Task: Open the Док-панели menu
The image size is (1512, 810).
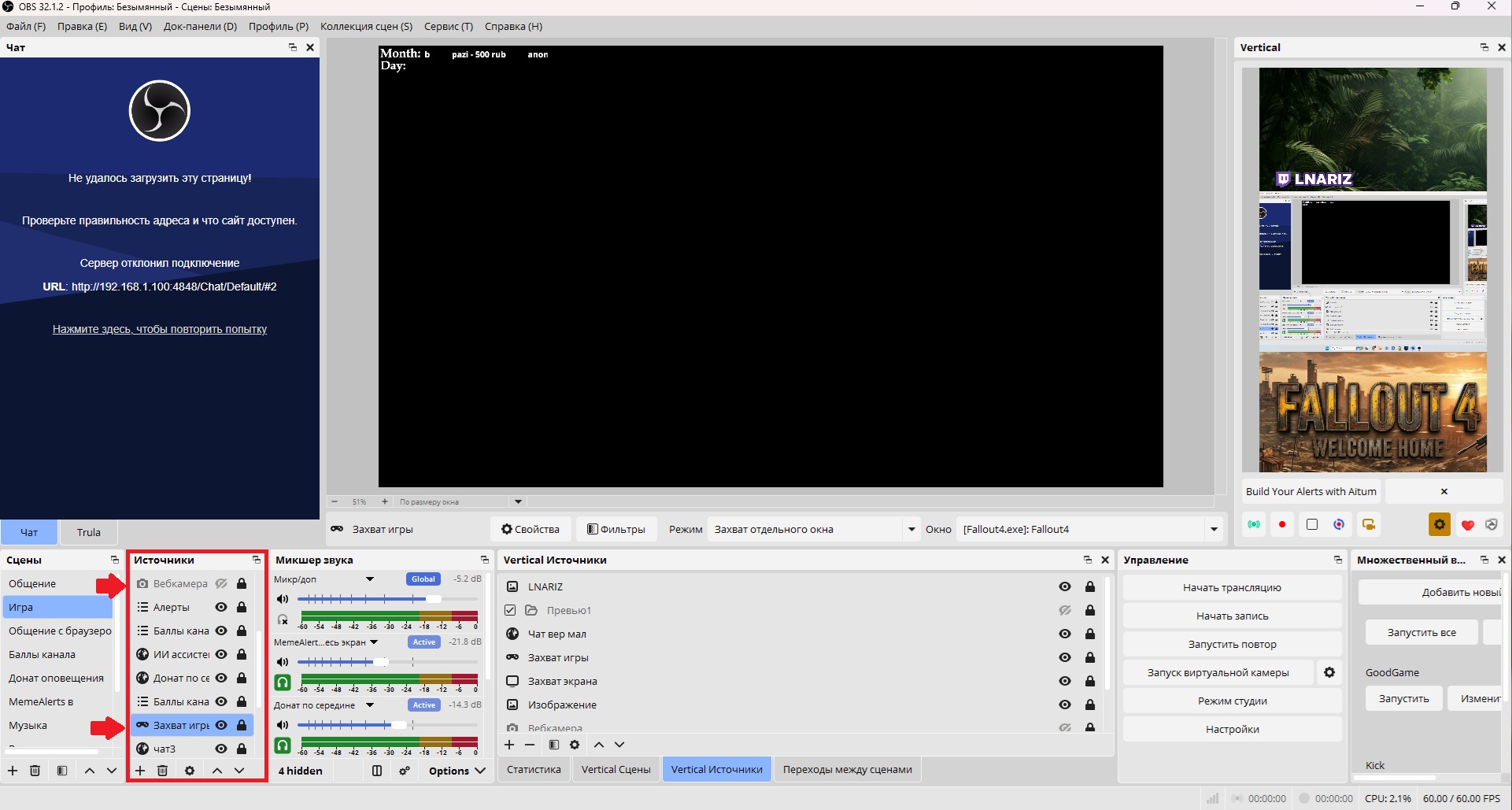Action: pyautogui.click(x=200, y=26)
